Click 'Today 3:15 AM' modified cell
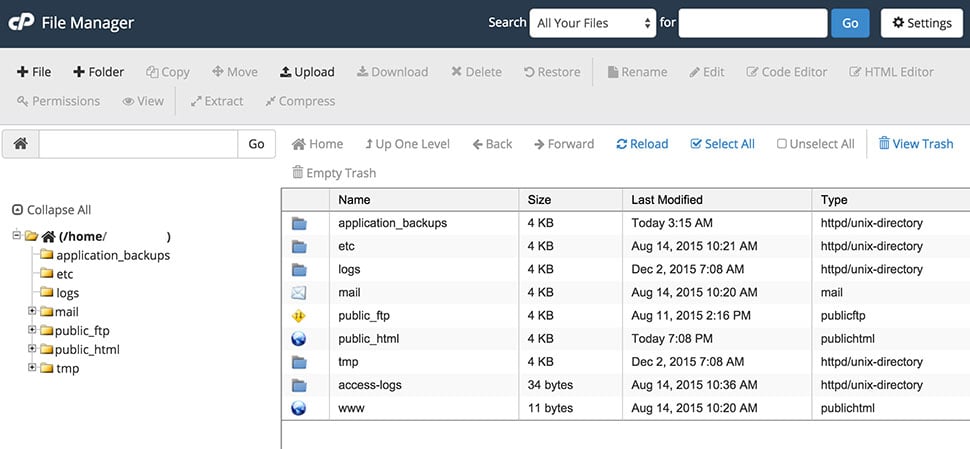The width and height of the screenshot is (970, 449). pos(672,223)
